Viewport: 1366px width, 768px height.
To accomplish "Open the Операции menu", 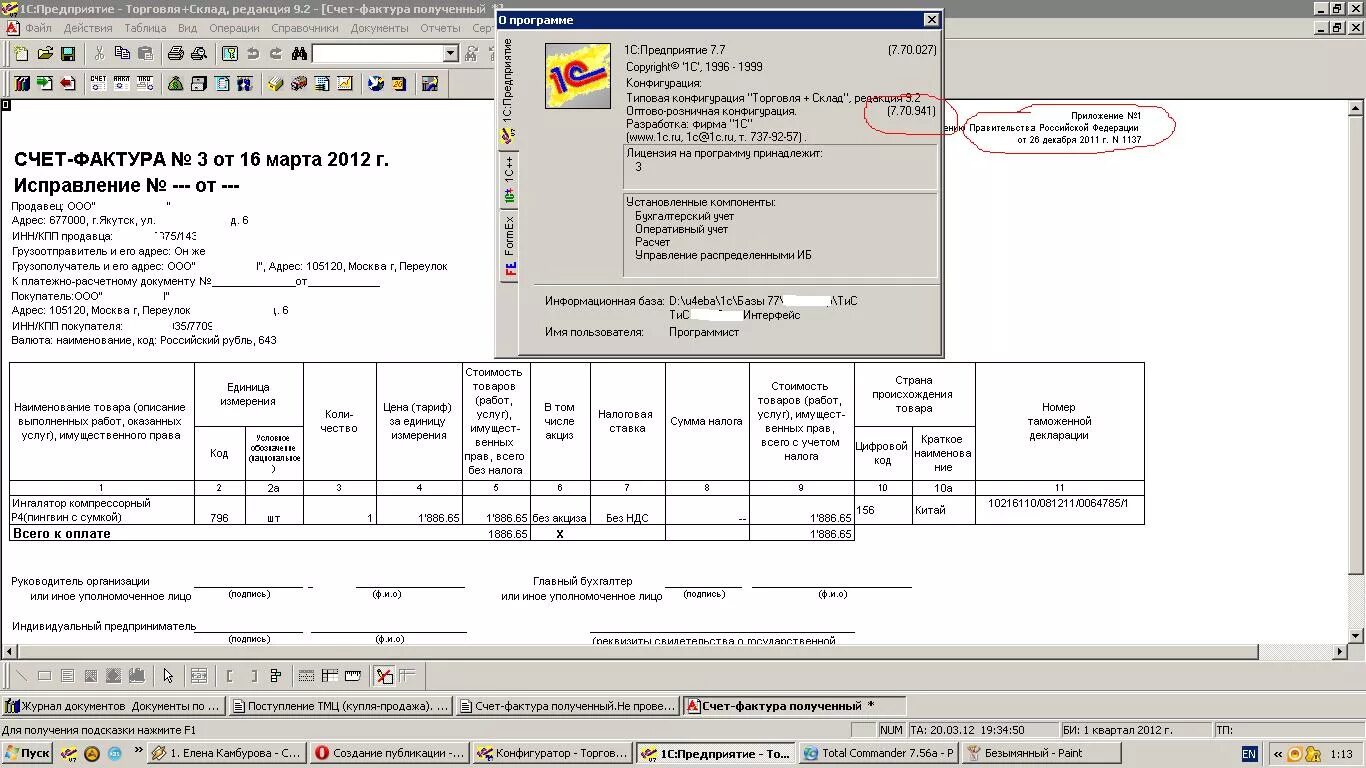I will click(235, 28).
